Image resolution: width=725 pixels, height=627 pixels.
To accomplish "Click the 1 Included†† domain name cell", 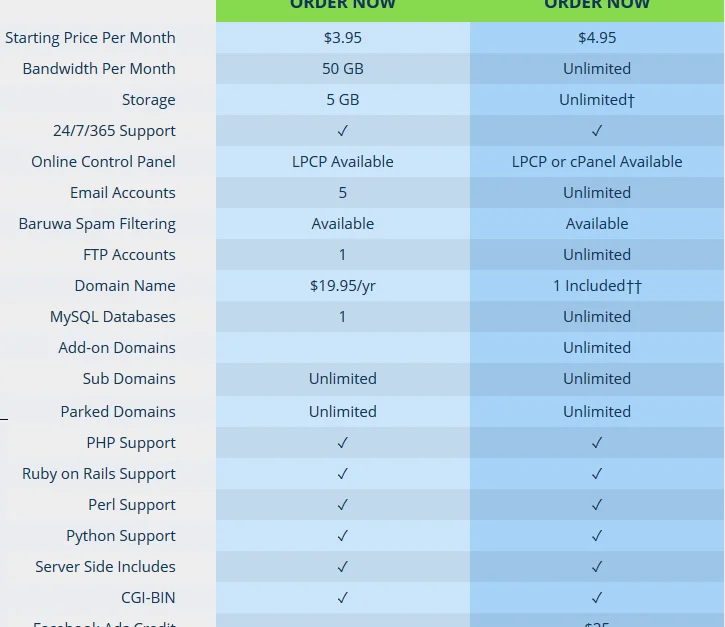I will pos(597,286).
